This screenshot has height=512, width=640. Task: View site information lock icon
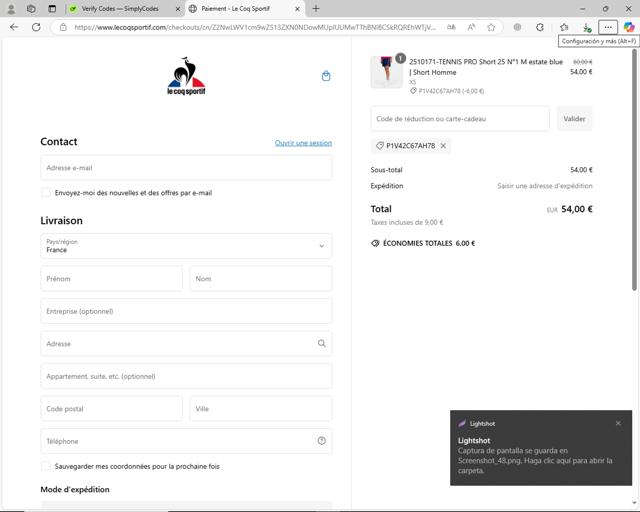(x=63, y=27)
